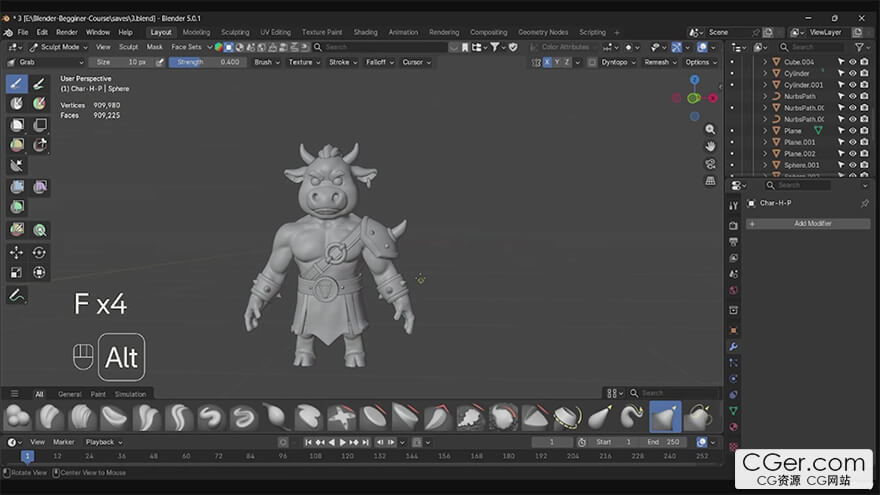Viewport: 880px width, 495px height.
Task: Select the Transform tool in left toolbar
Action: [39, 273]
